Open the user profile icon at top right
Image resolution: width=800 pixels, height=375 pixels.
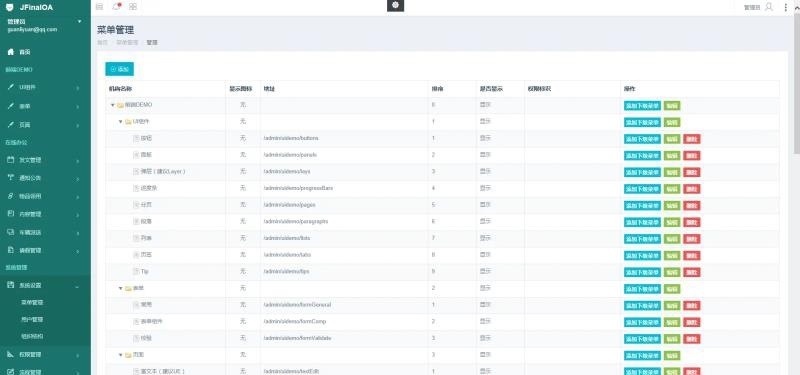point(769,7)
